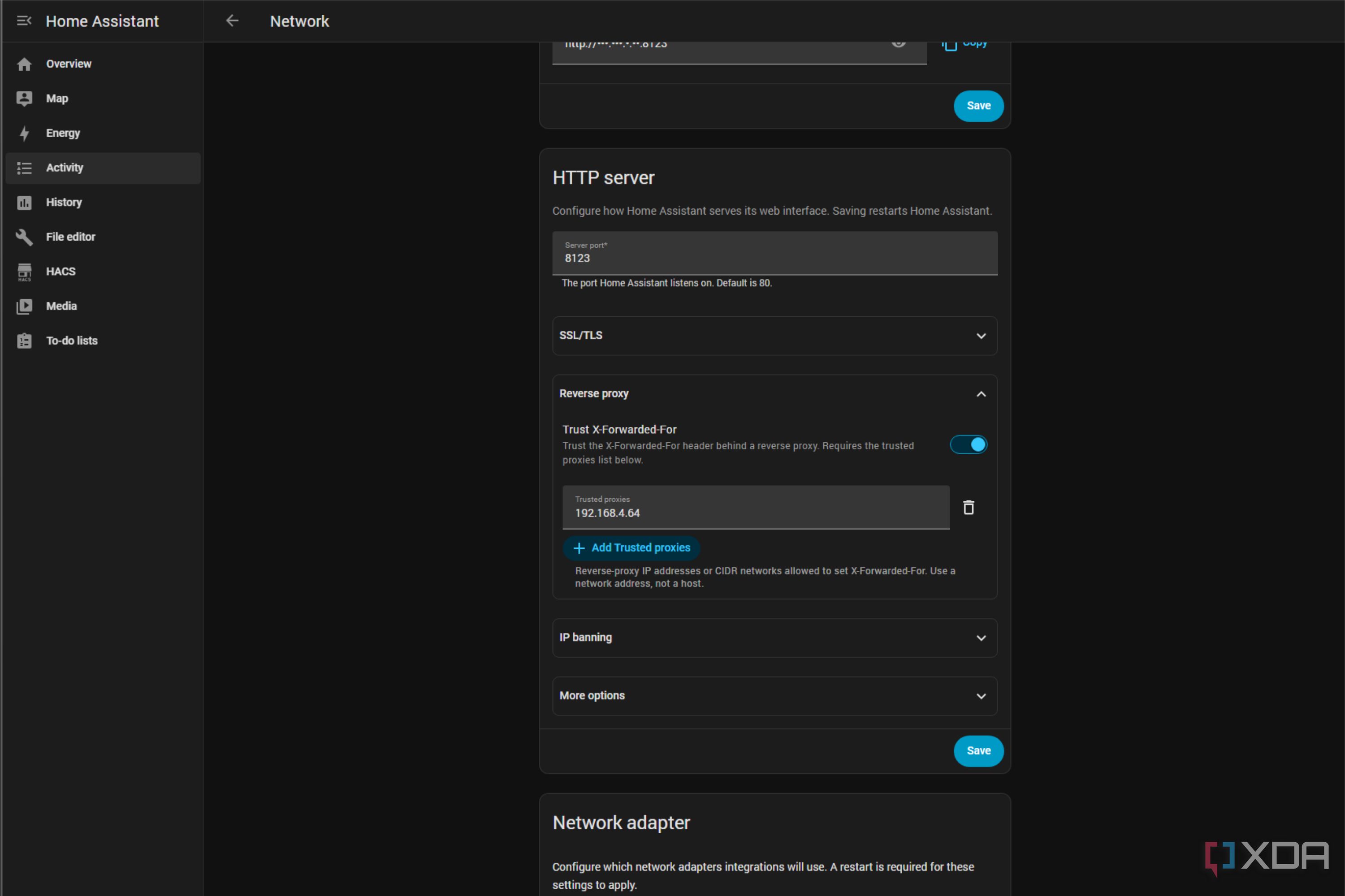Screen dimensions: 1345x896
Task: Click the History chart icon
Action: [24, 202]
